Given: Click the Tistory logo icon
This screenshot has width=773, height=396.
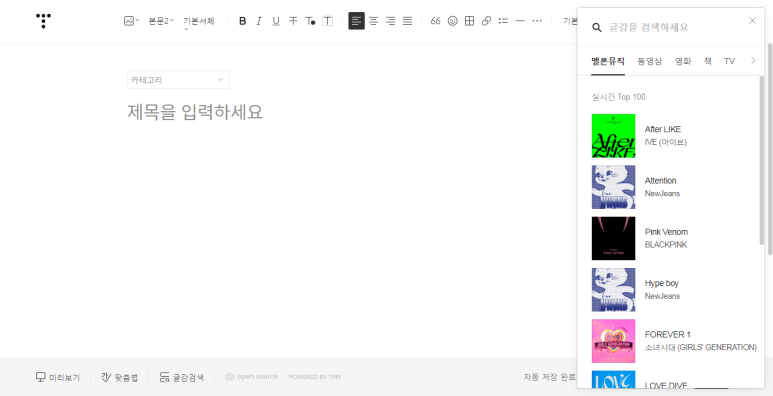Looking at the screenshot, I should click(x=43, y=21).
